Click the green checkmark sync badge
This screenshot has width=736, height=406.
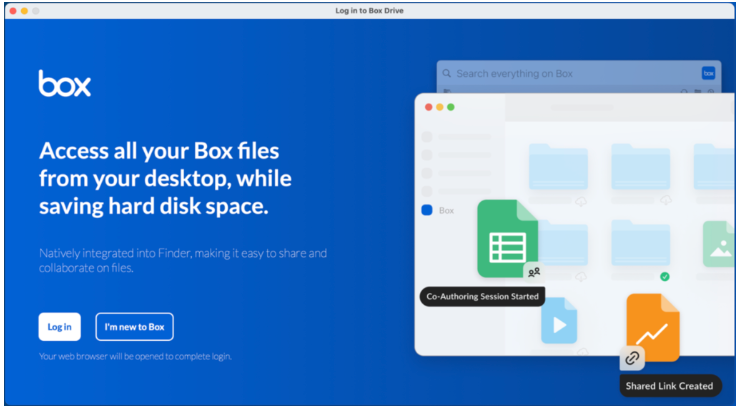tap(664, 276)
